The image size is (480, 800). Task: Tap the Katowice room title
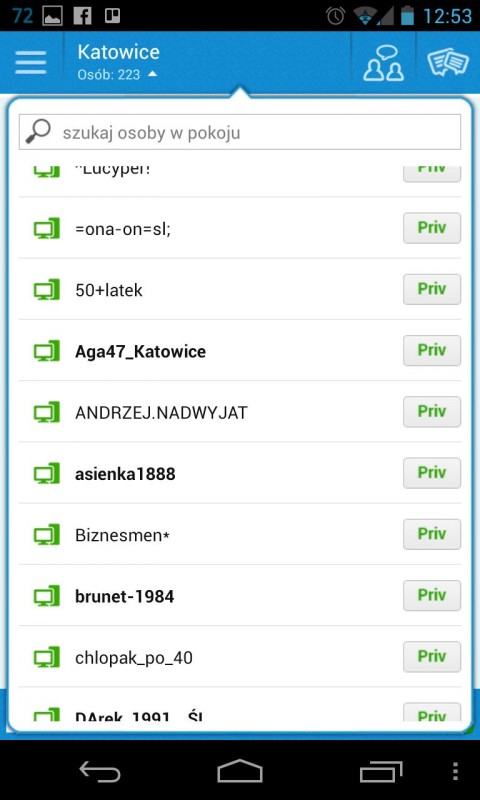tap(118, 52)
